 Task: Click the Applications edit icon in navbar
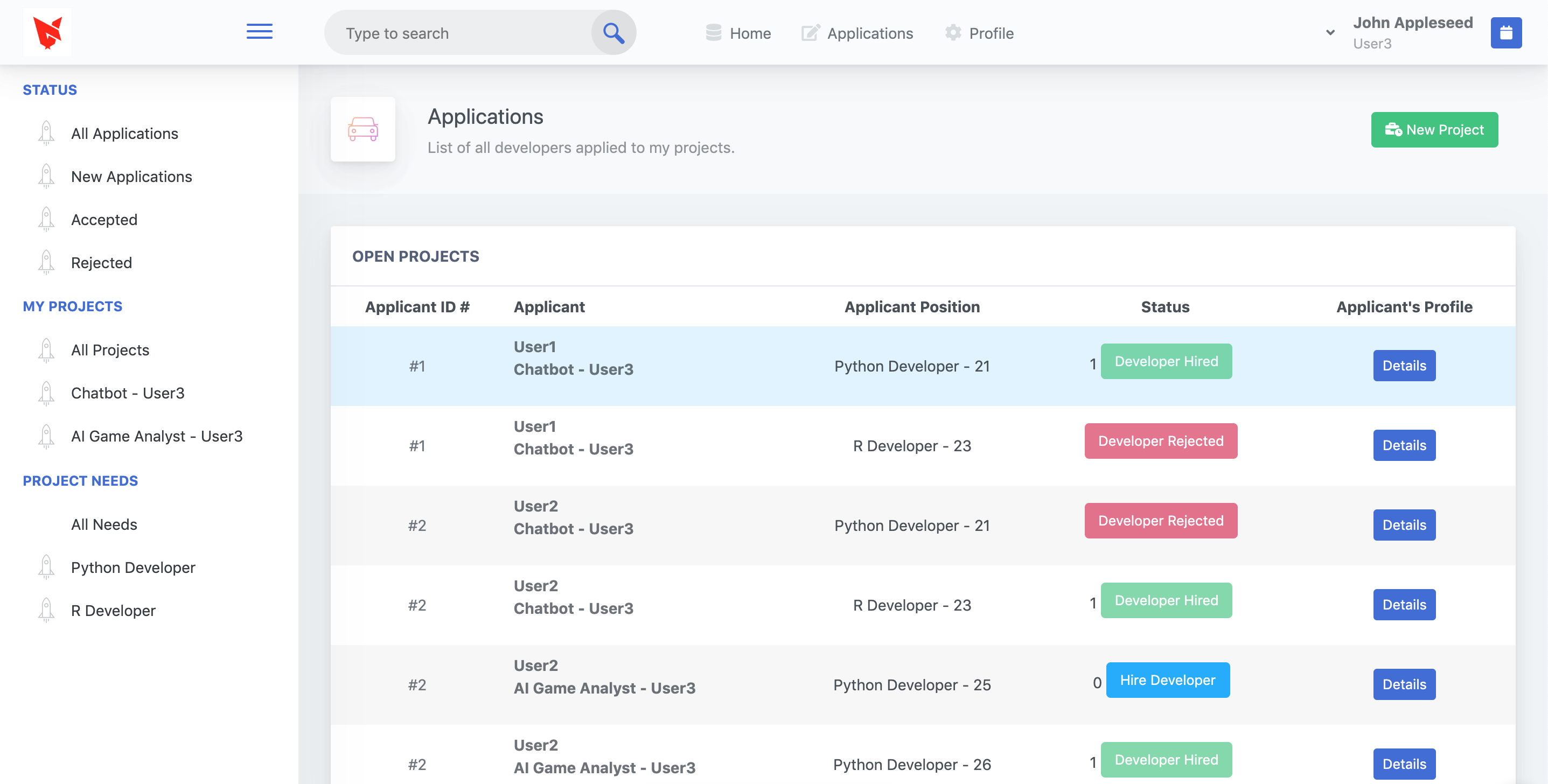[809, 33]
